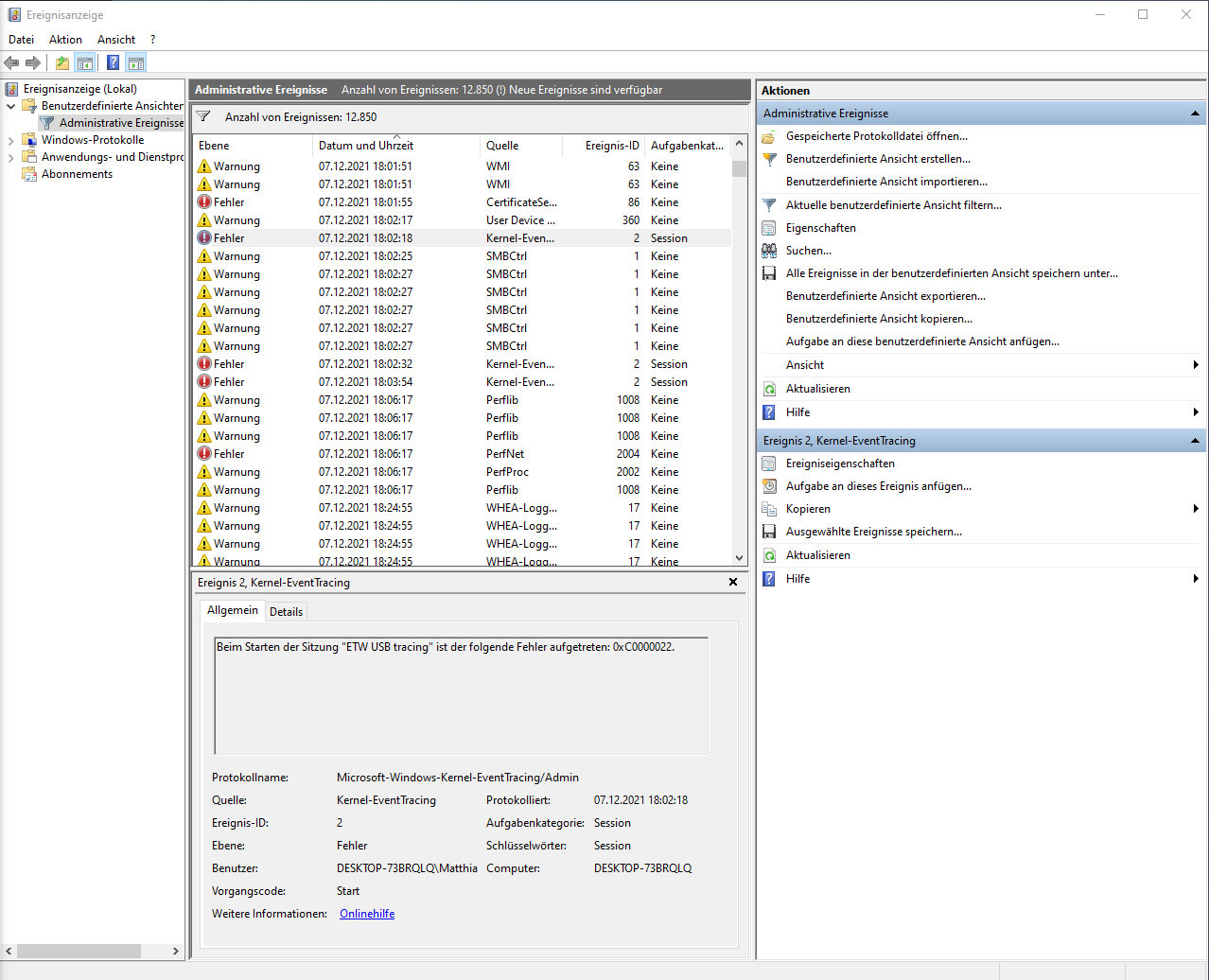The width and height of the screenshot is (1209, 980).
Task: Click the create custom view funnel icon
Action: [769, 159]
